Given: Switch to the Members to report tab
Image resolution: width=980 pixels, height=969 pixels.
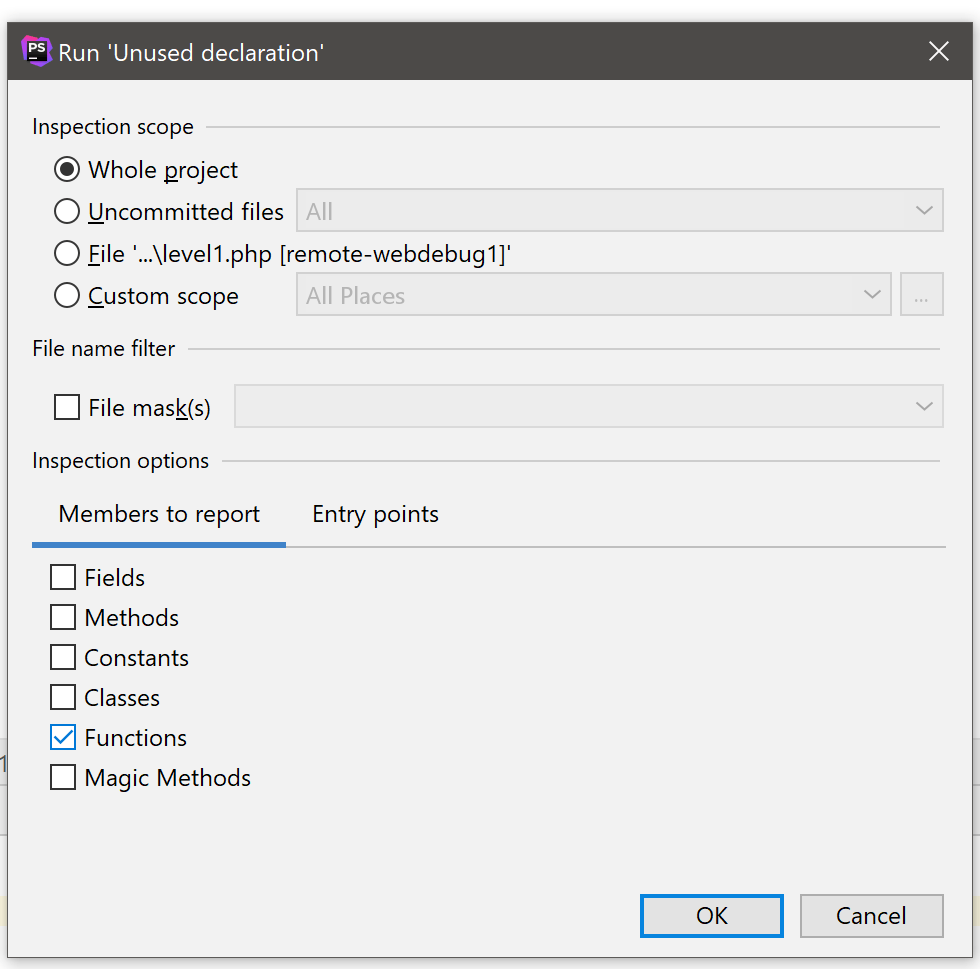Looking at the screenshot, I should [159, 515].
